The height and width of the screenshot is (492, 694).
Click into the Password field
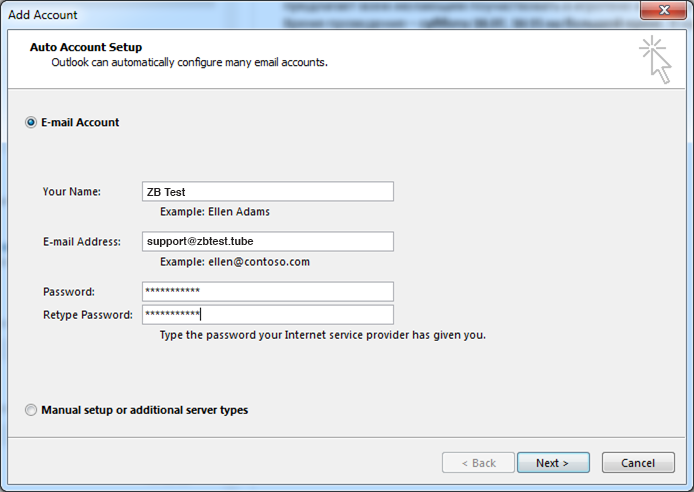coord(268,291)
